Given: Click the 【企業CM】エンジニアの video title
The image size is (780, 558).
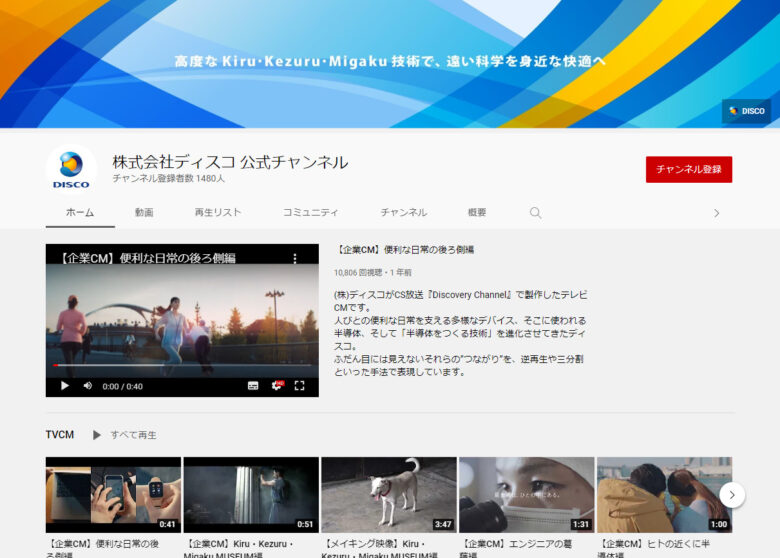Looking at the screenshot, I should click(516, 549).
